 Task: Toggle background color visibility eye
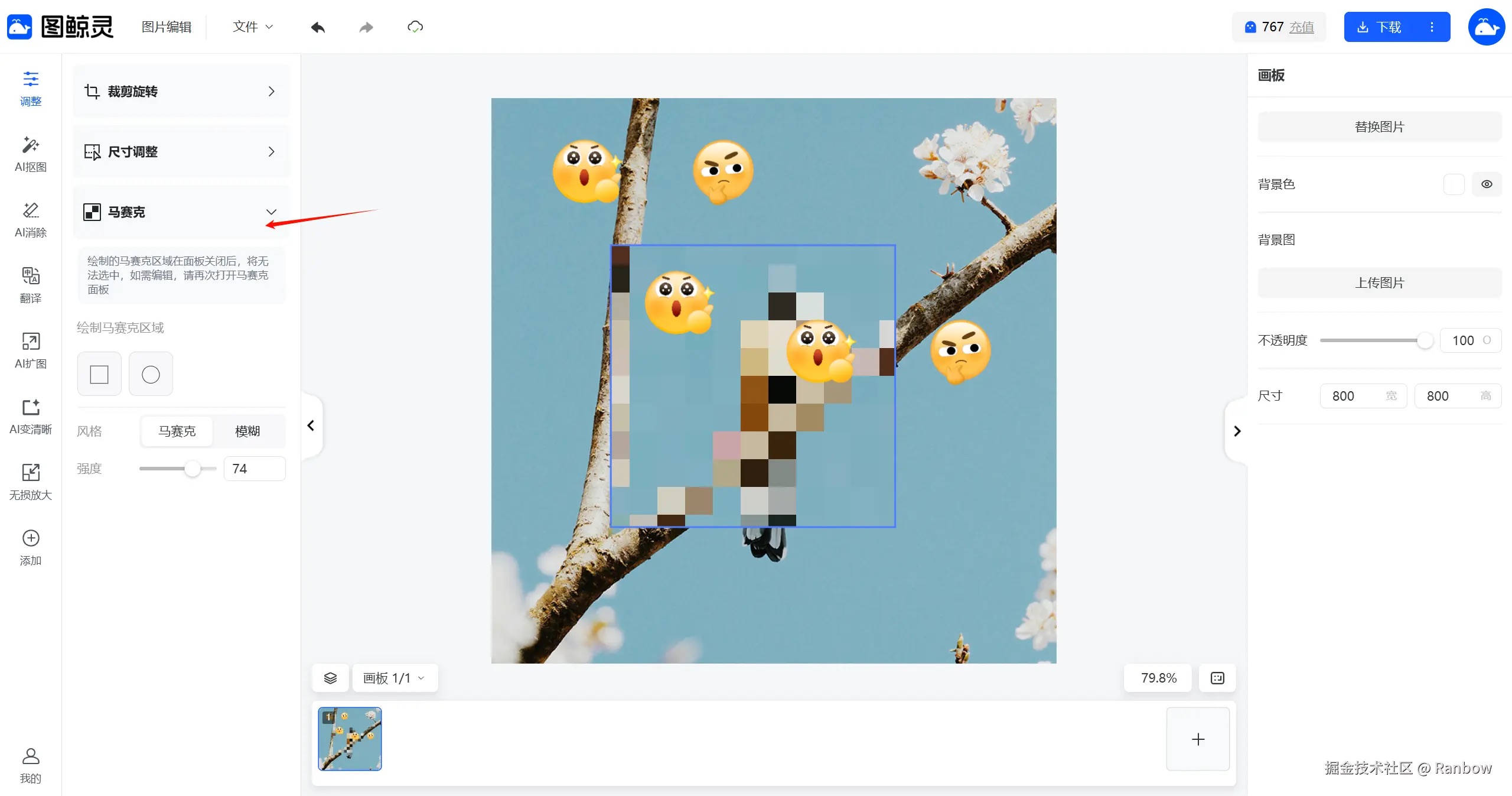point(1487,184)
